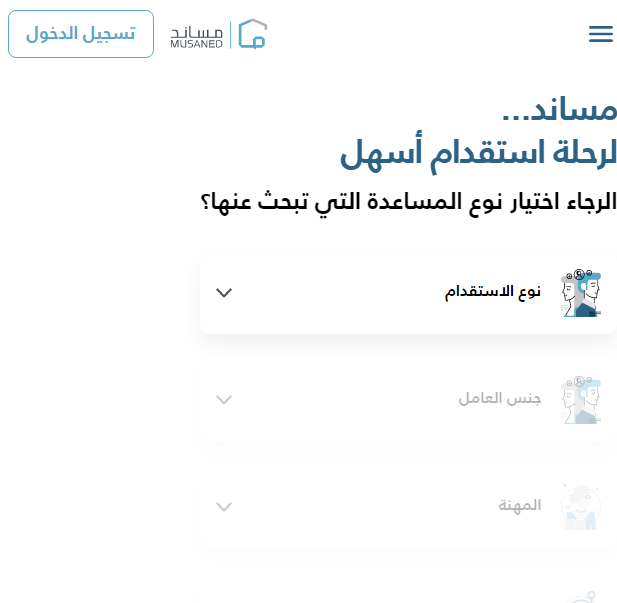The height and width of the screenshot is (603, 617).
Task: Select the جنس العامل label text
Action: click(x=500, y=399)
